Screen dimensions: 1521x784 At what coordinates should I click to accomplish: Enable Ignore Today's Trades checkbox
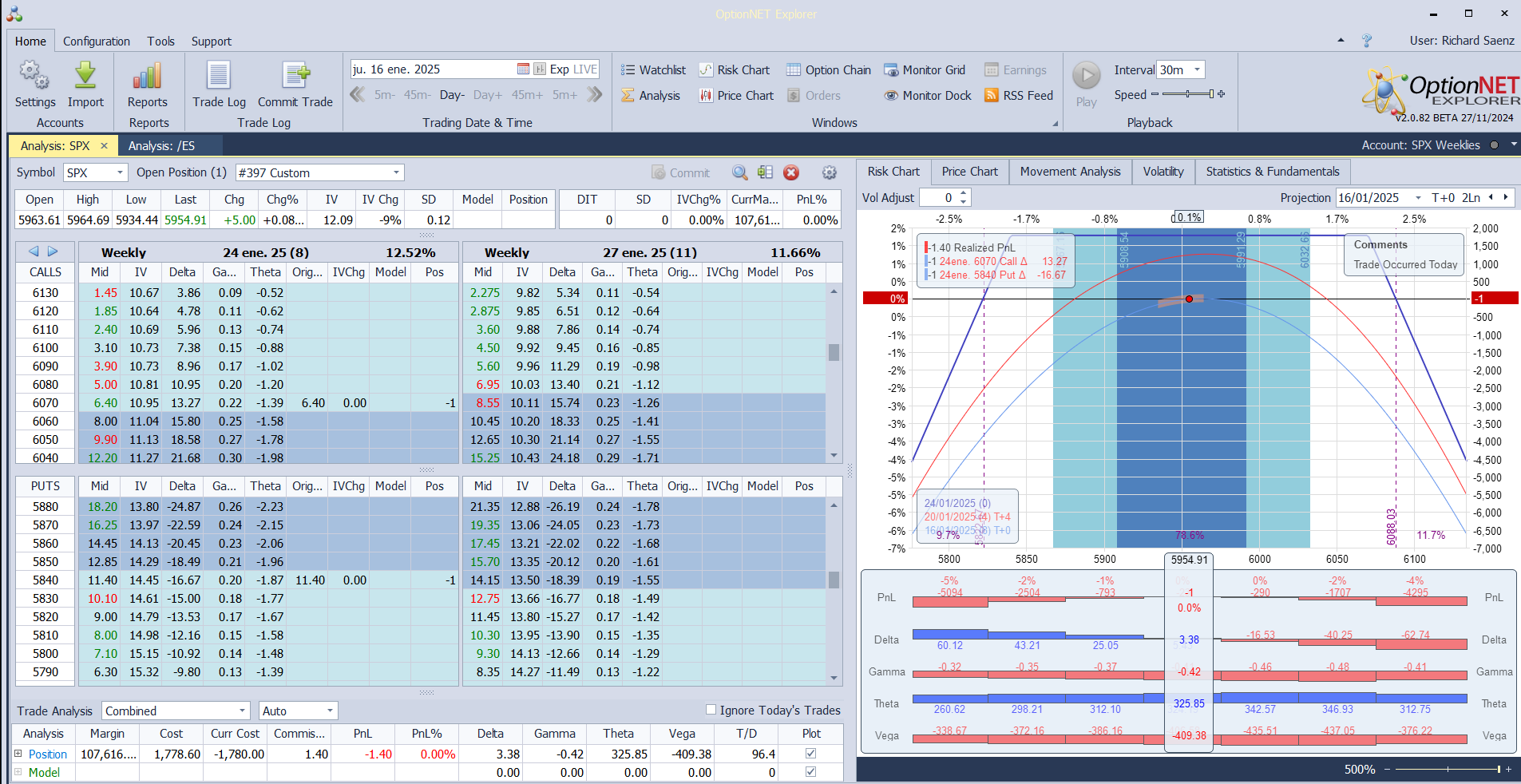tap(711, 710)
